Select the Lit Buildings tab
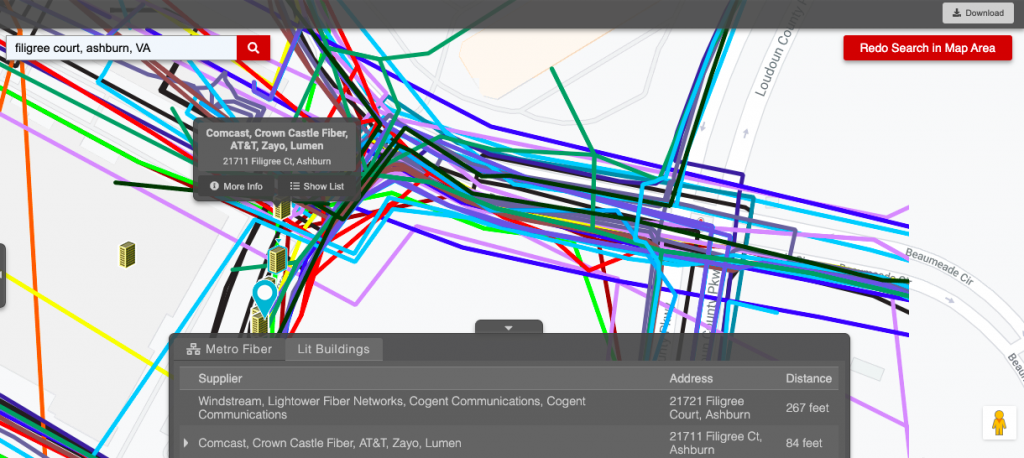Viewport: 1024px width, 458px height. click(333, 349)
